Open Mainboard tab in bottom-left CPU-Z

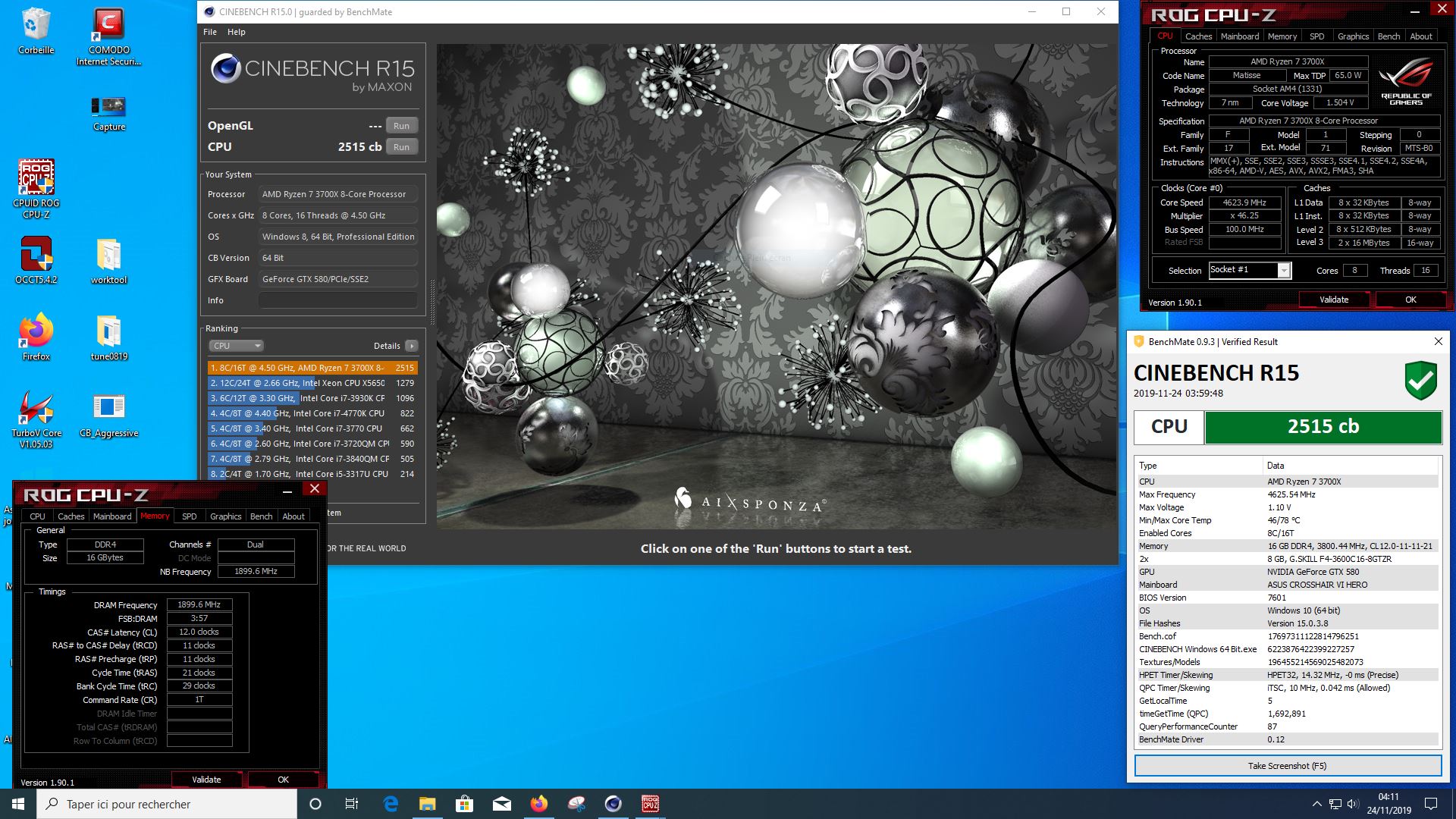pyautogui.click(x=112, y=516)
